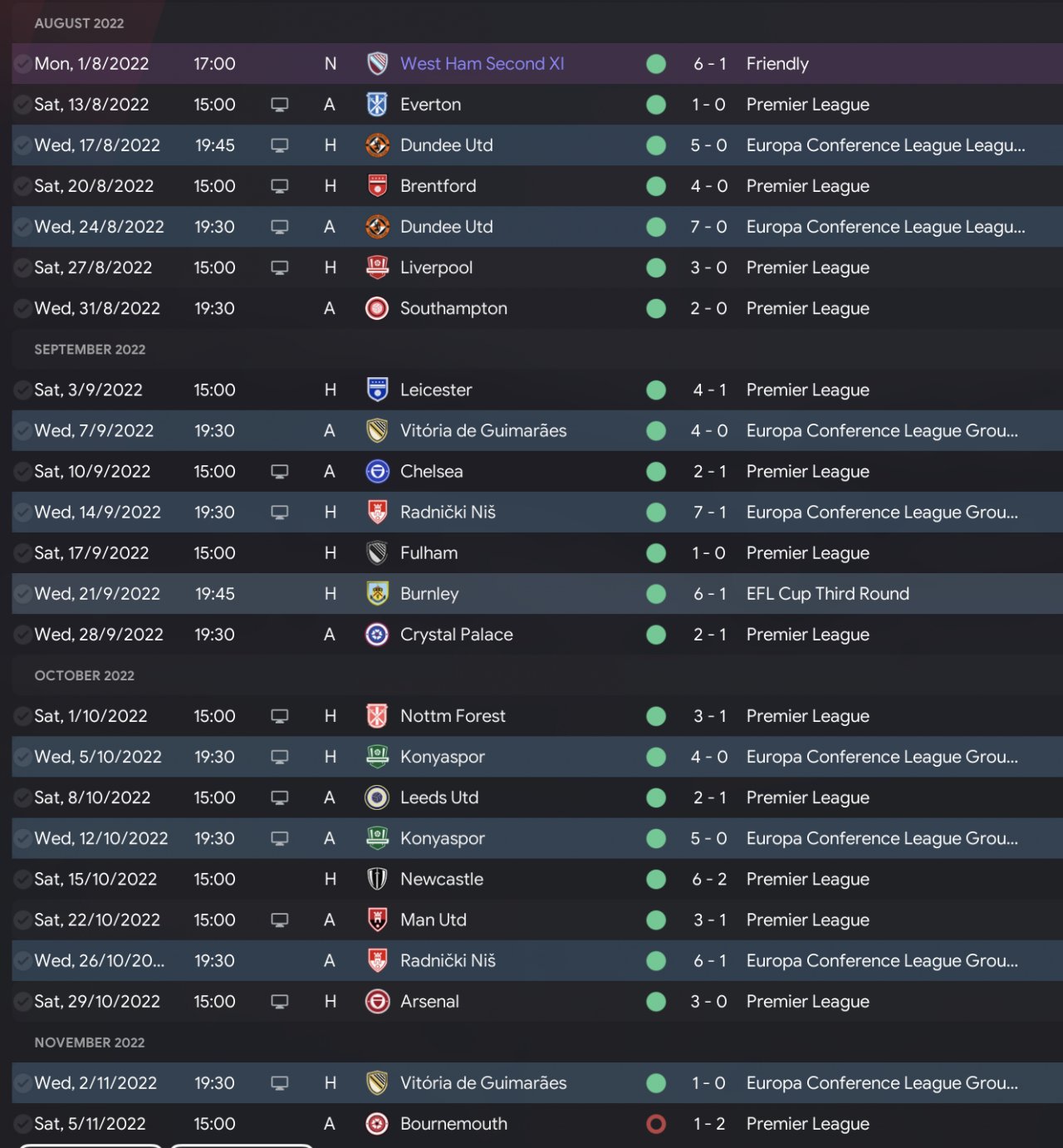Viewport: 1063px width, 1148px height.
Task: Toggle checkmark on Sat 5/11/2022 Bournemouth row
Action: [22, 1124]
